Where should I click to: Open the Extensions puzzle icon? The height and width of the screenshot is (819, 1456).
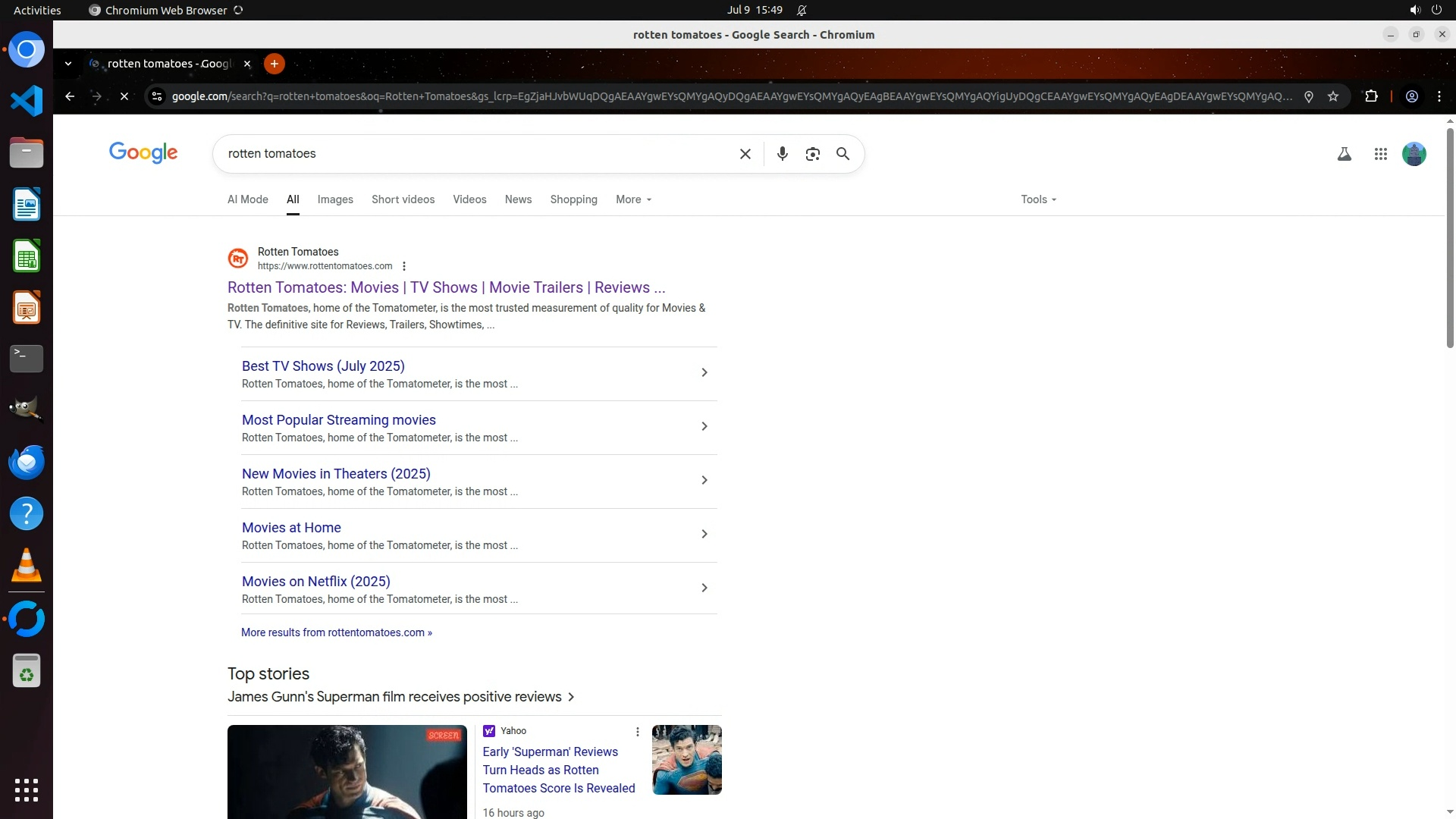1371,96
